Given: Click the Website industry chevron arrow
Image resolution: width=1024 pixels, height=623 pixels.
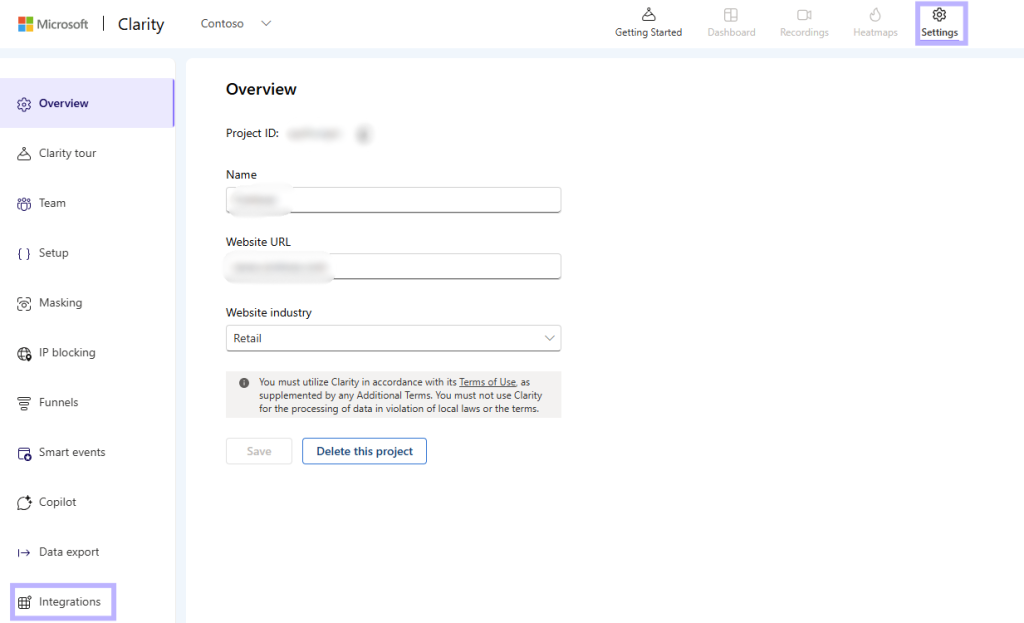Looking at the screenshot, I should pyautogui.click(x=549, y=338).
